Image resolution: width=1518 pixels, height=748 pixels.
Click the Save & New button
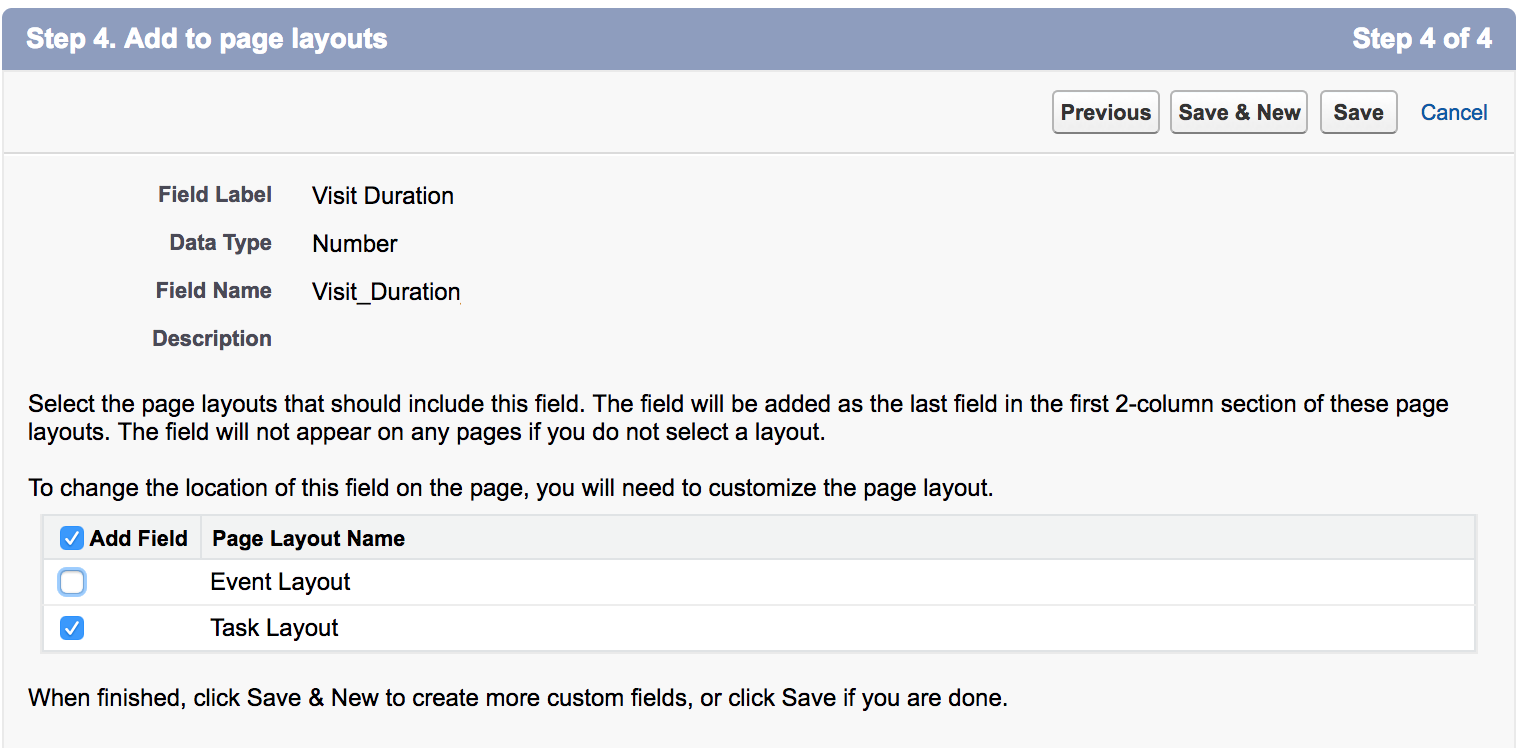(1239, 112)
